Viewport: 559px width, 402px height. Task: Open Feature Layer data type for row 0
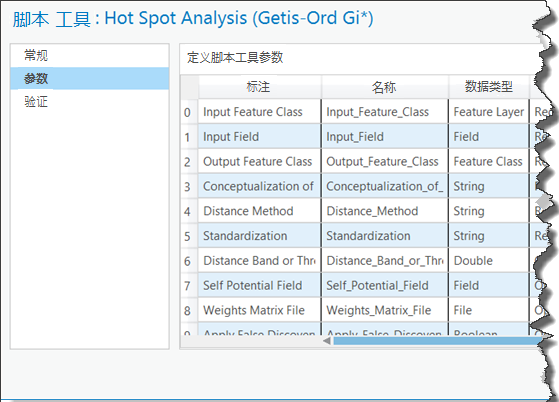(x=489, y=112)
